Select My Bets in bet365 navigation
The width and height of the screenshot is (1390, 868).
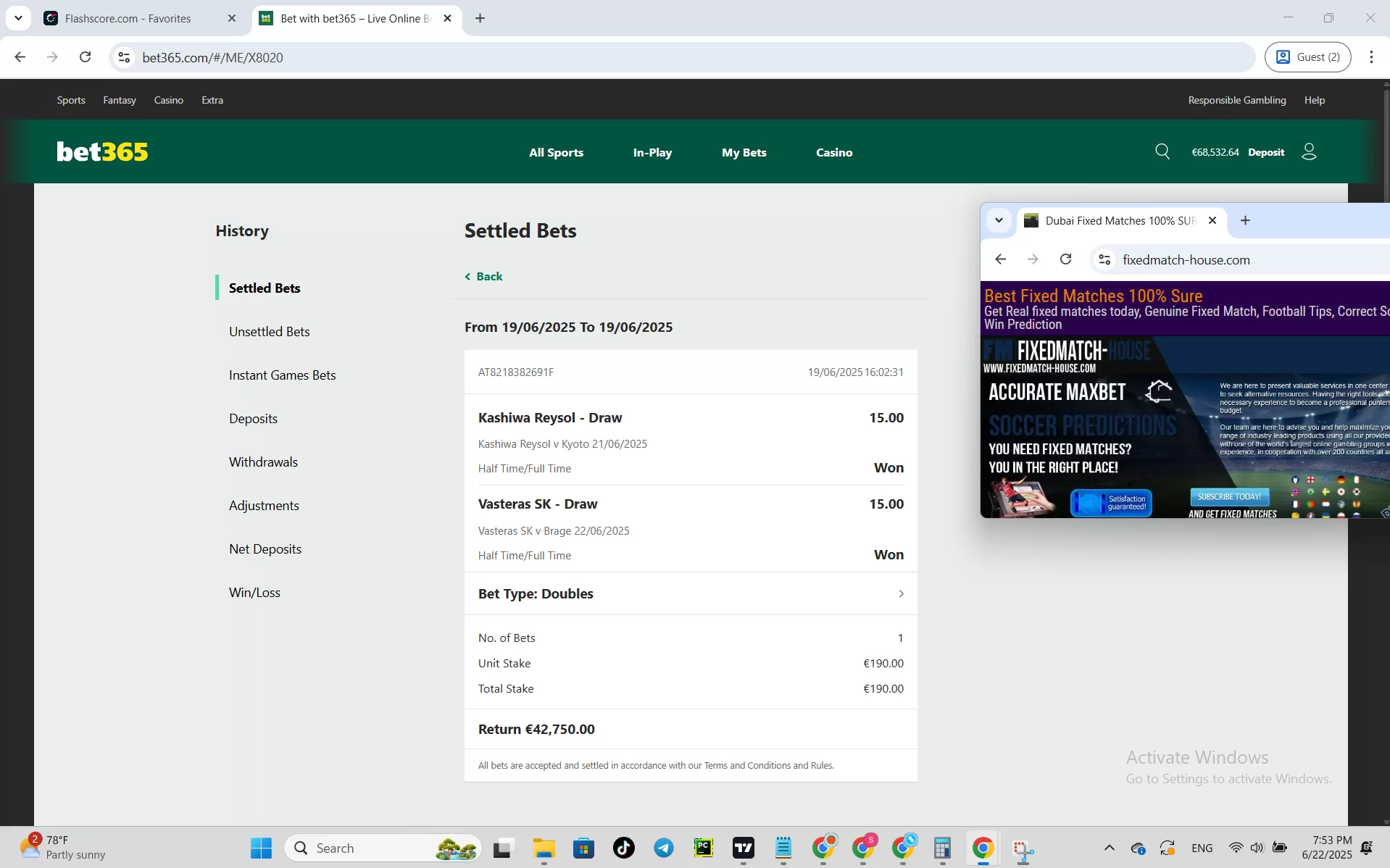(744, 152)
